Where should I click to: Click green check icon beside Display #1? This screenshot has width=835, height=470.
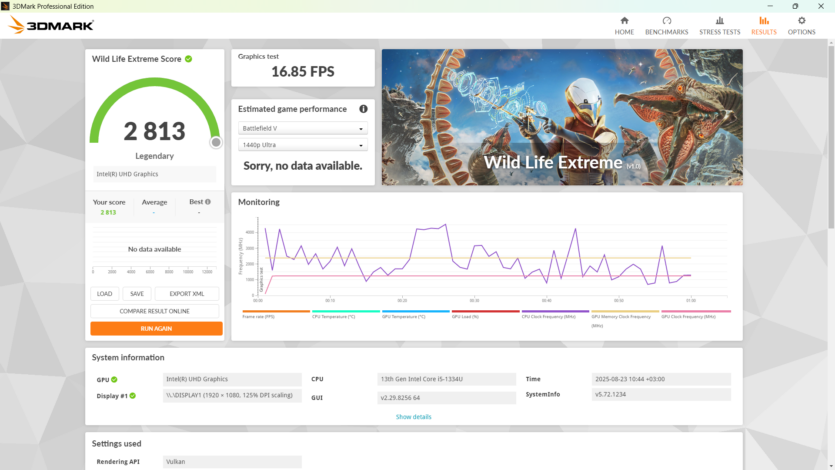pyautogui.click(x=133, y=395)
